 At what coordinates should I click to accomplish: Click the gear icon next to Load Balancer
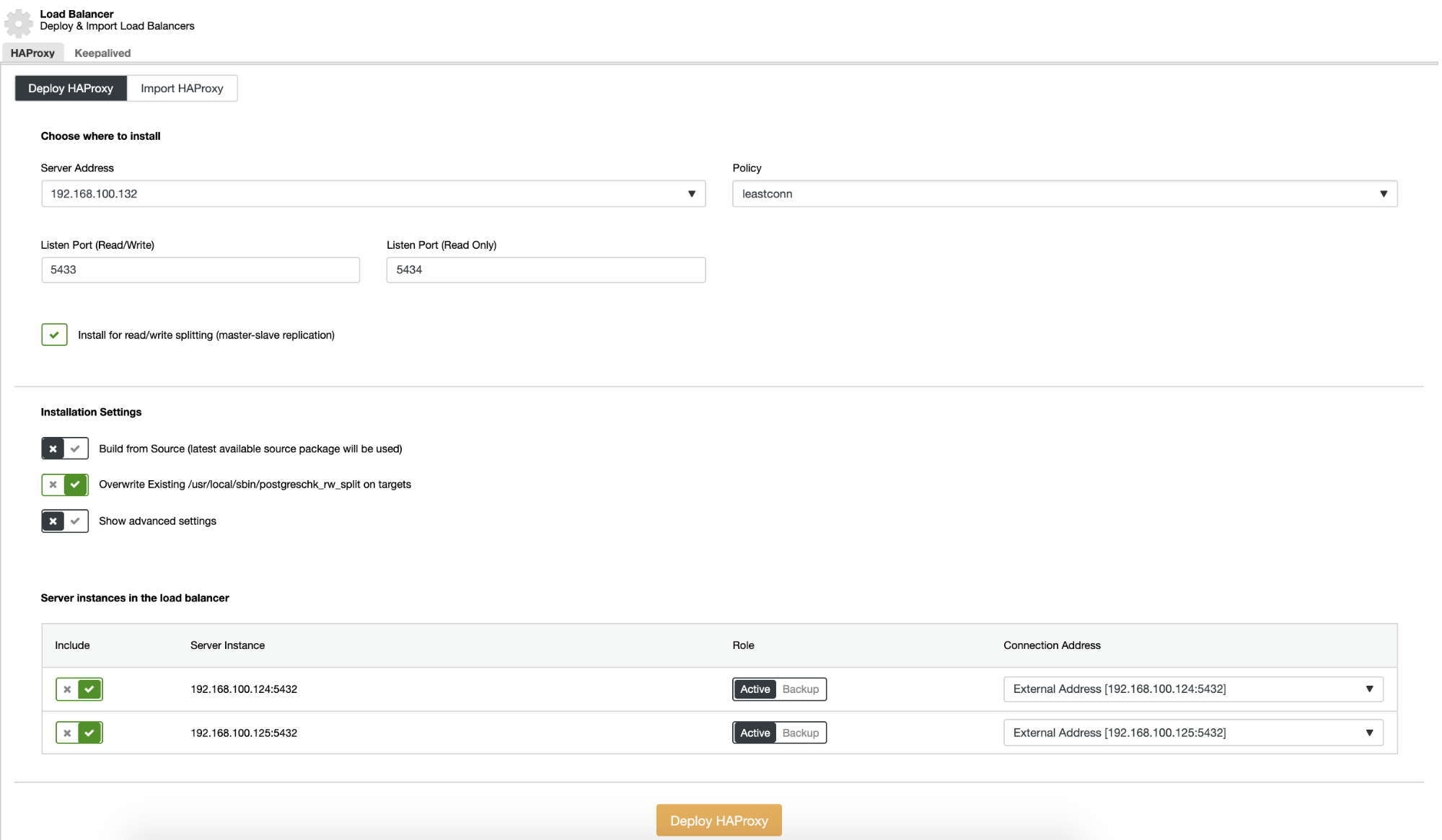(20, 19)
